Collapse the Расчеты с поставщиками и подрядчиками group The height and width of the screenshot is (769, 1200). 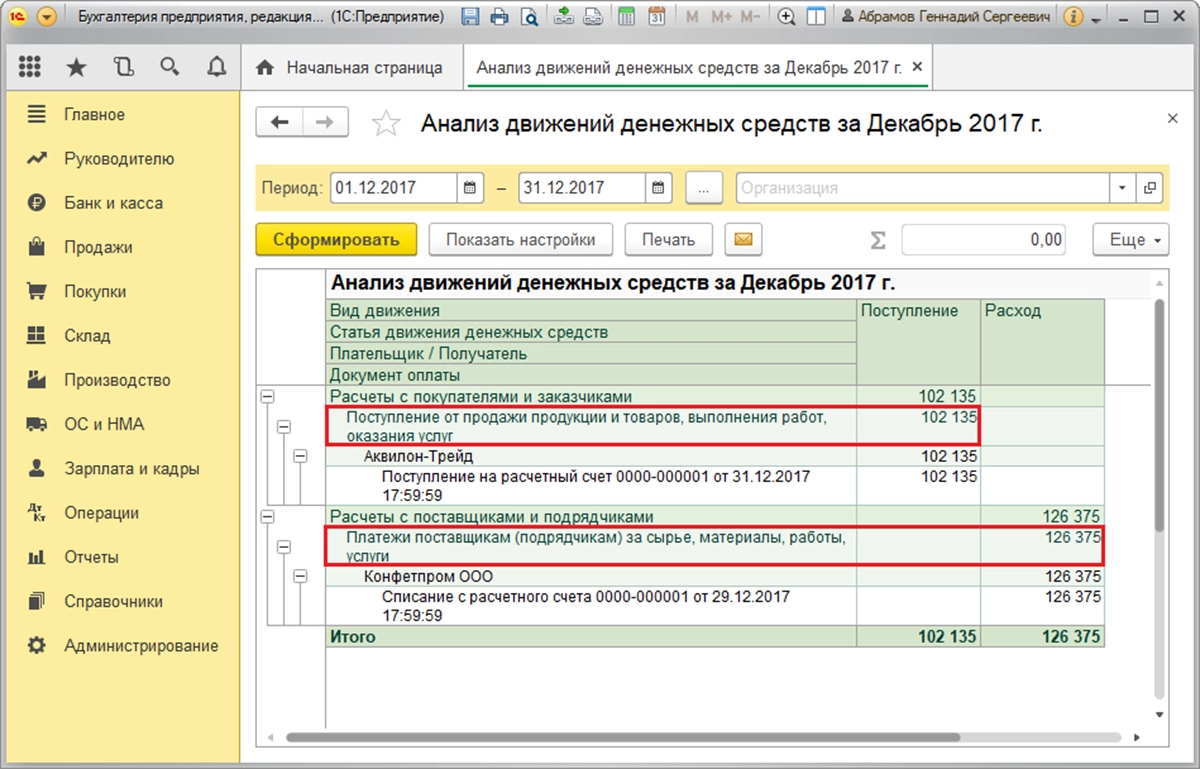point(267,516)
